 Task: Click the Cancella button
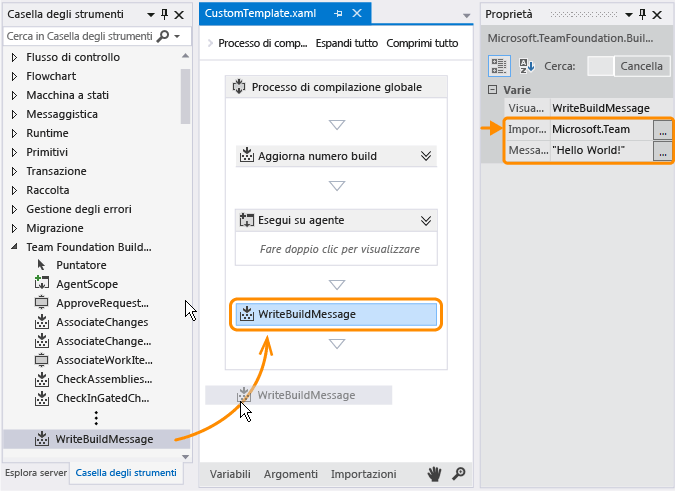click(x=641, y=66)
